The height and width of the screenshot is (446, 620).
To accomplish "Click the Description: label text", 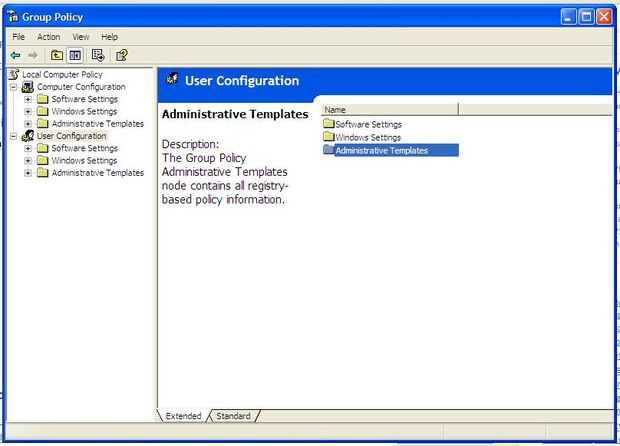I will coord(190,144).
